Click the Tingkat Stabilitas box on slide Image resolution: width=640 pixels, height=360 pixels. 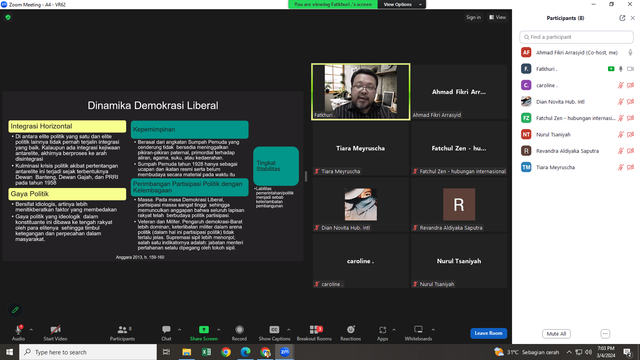pos(276,166)
